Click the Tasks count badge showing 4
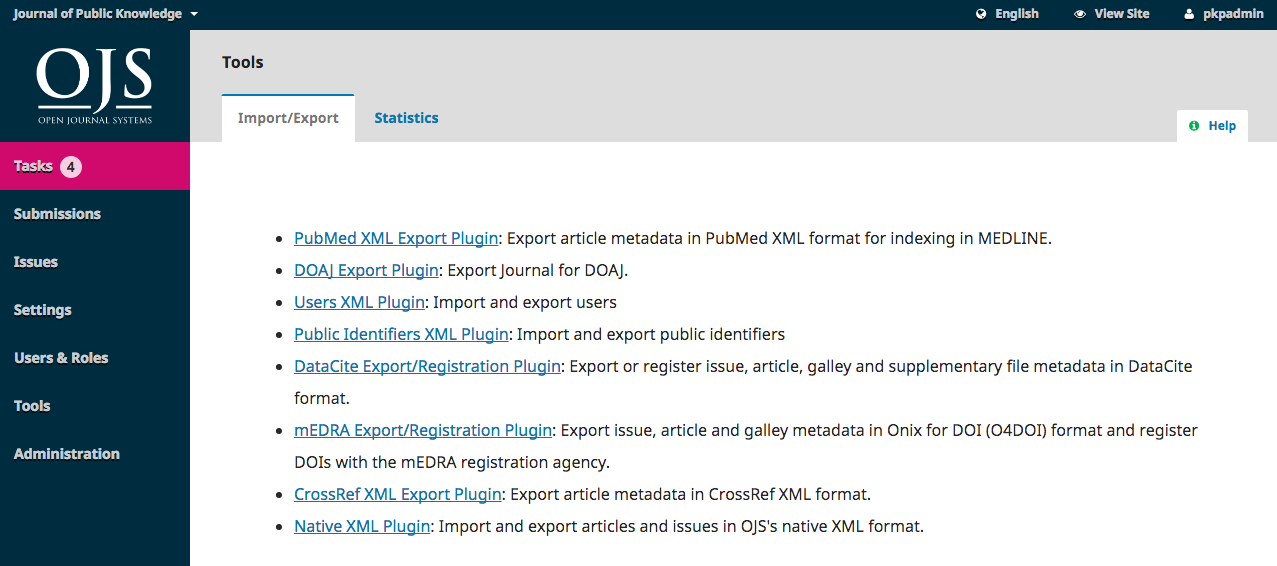Viewport: 1277px width, 566px height. tap(71, 166)
